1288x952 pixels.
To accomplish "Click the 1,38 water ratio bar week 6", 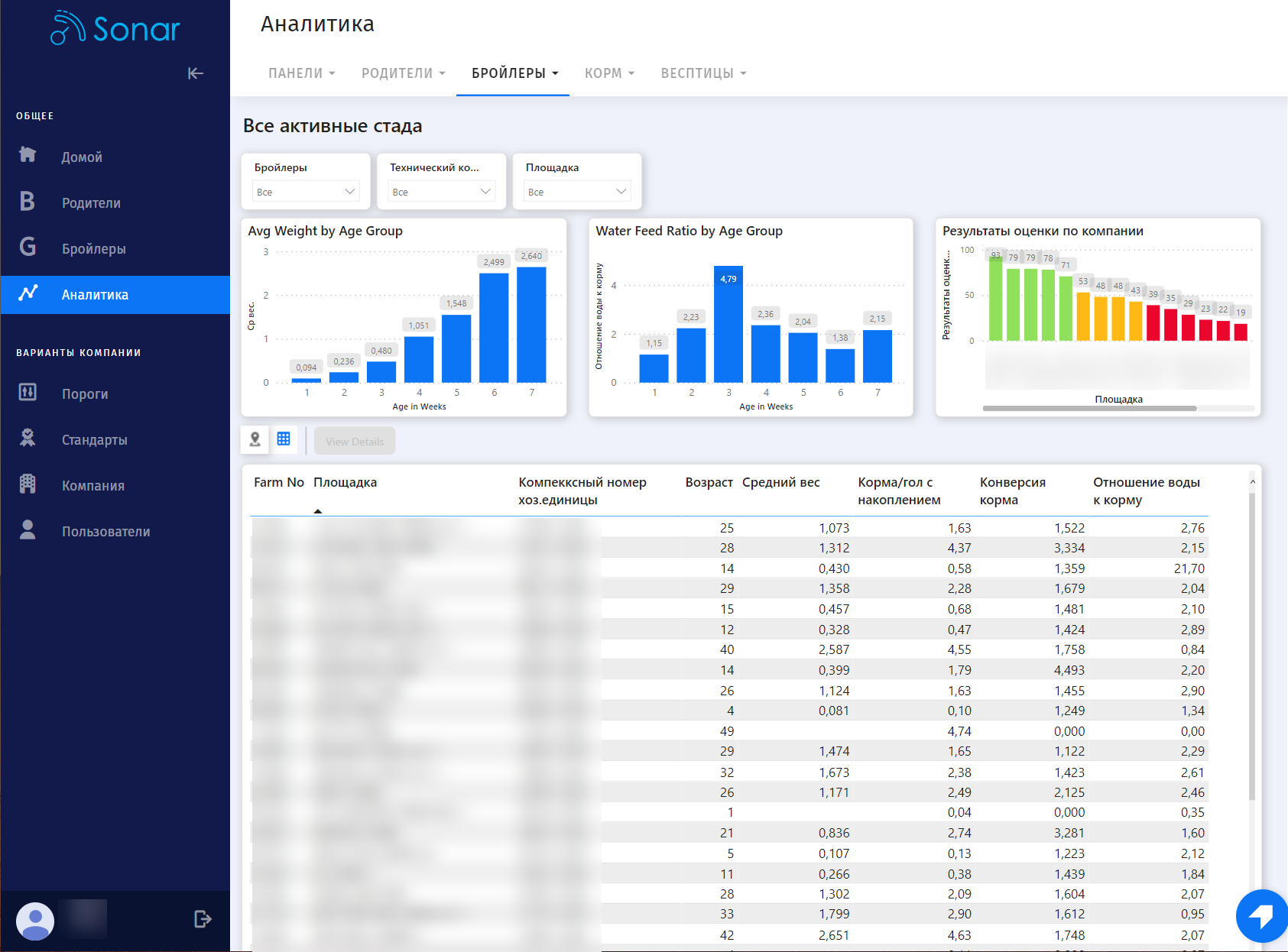I will pyautogui.click(x=840, y=365).
